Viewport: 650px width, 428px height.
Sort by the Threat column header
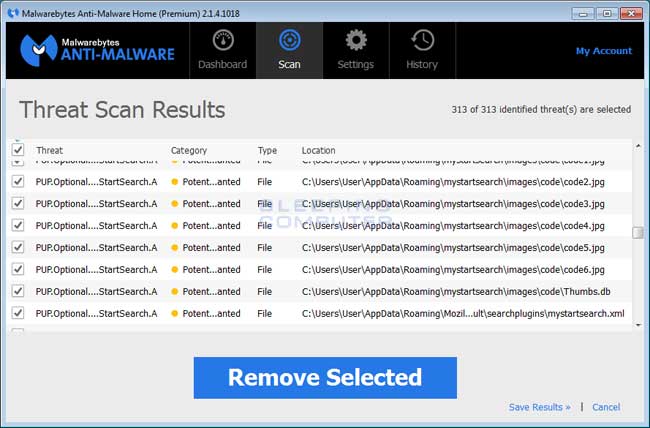[49, 151]
